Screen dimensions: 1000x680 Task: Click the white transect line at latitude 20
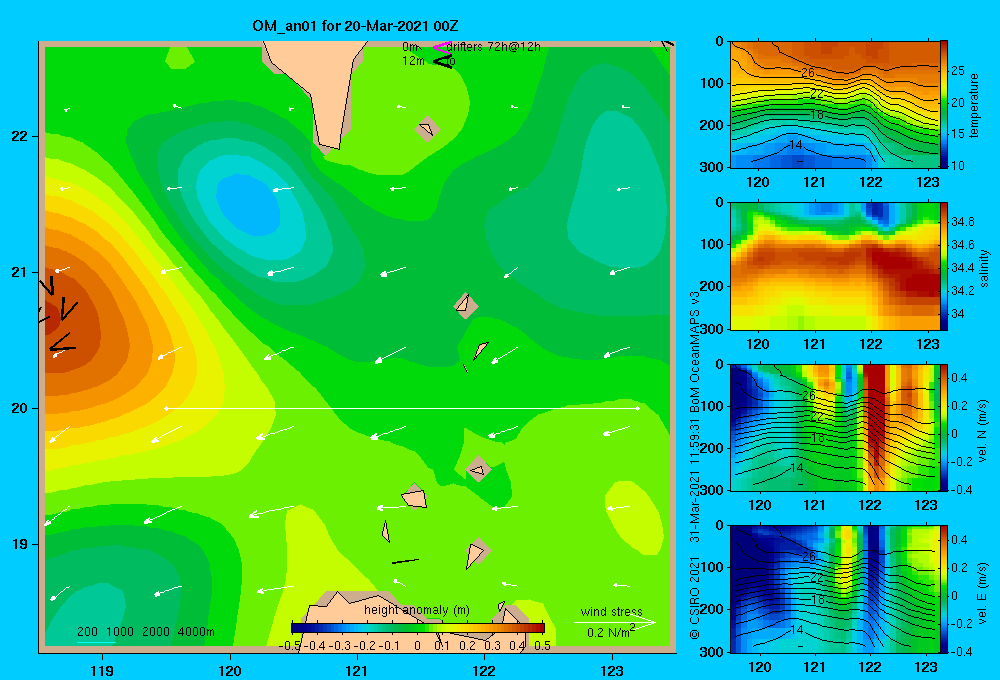point(402,408)
